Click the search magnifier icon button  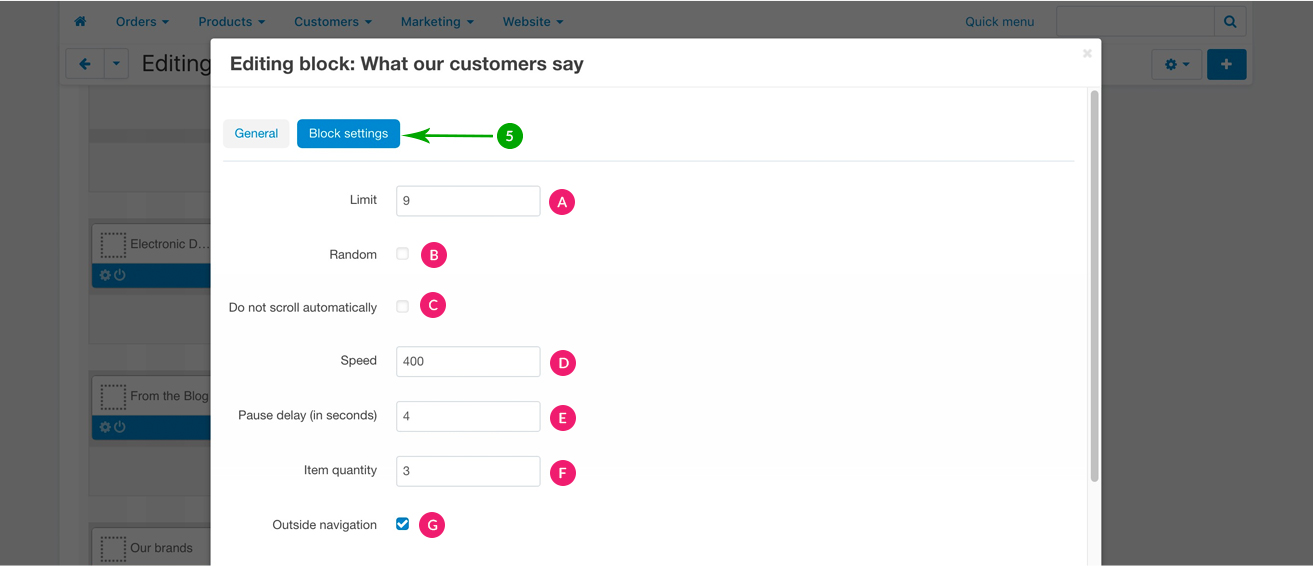click(1230, 21)
